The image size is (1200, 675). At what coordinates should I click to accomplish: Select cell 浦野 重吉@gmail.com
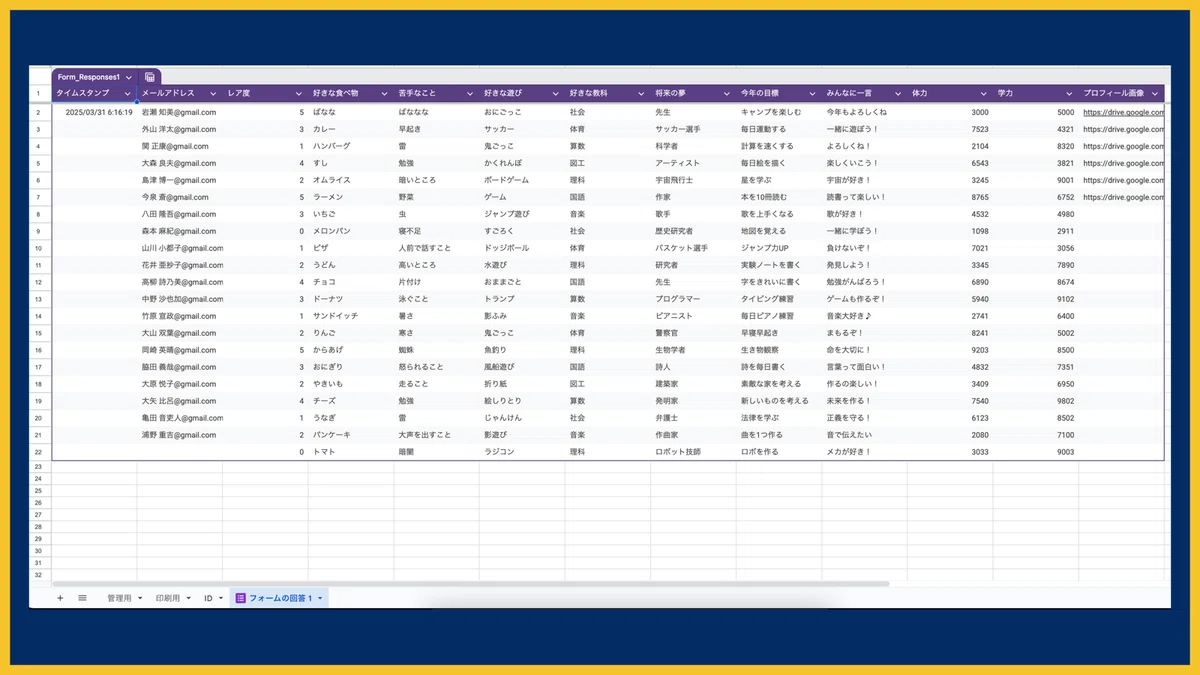[179, 435]
